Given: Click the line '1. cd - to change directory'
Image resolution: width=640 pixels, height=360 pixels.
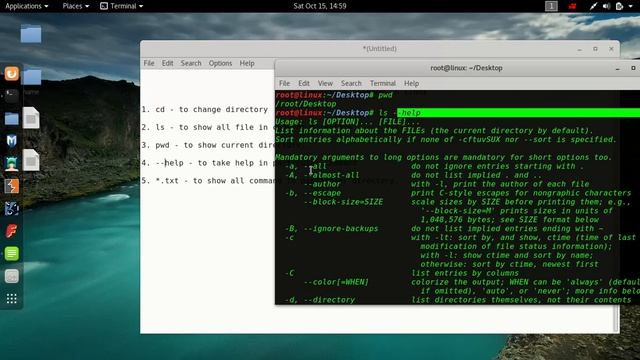Looking at the screenshot, I should coord(204,109).
